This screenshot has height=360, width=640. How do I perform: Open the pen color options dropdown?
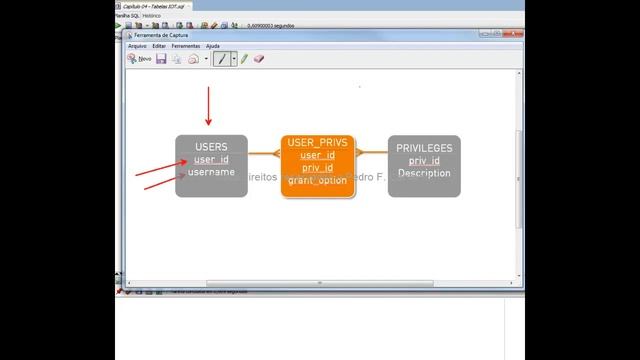[234, 59]
